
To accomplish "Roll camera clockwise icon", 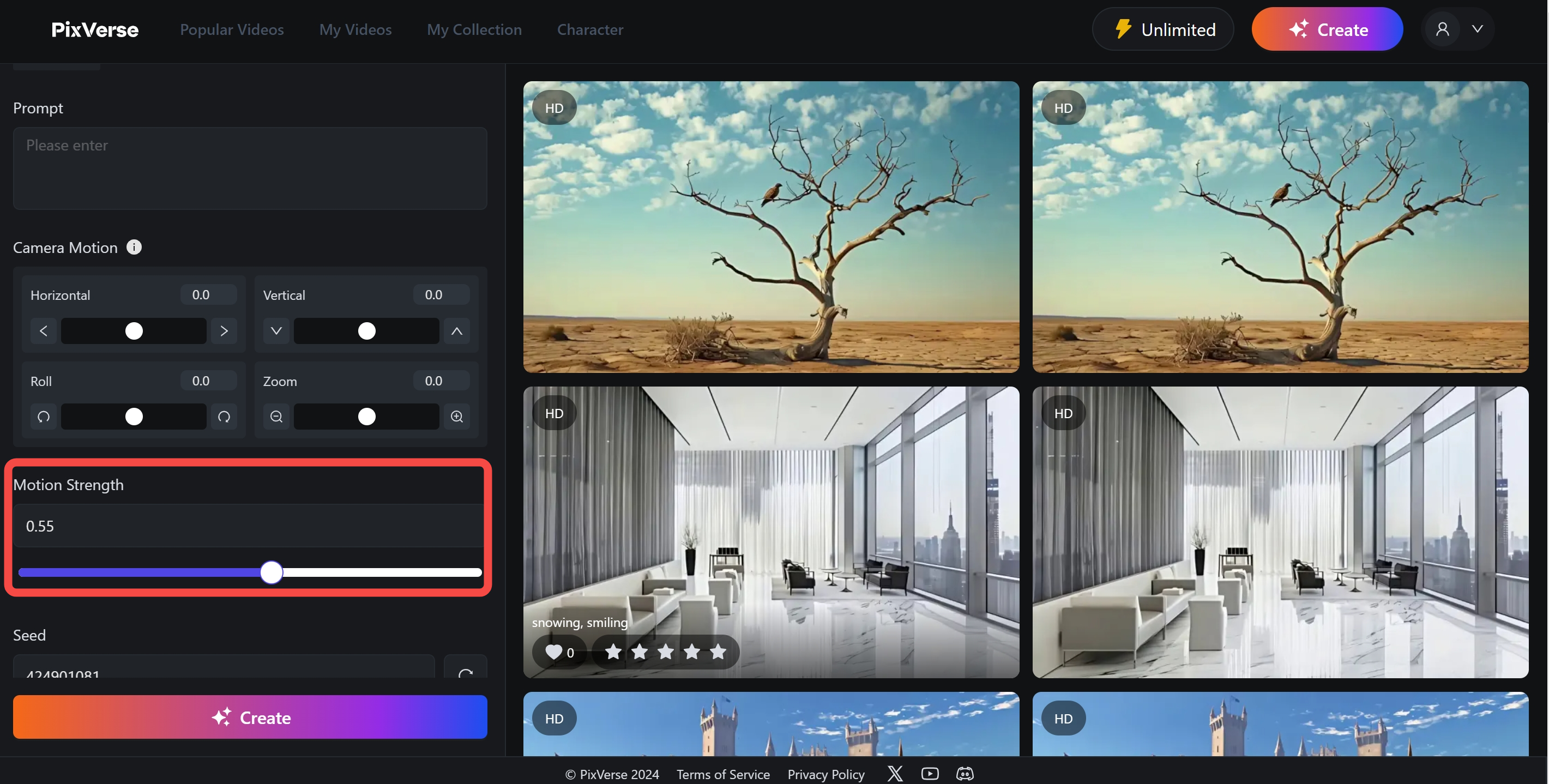I will coord(224,417).
